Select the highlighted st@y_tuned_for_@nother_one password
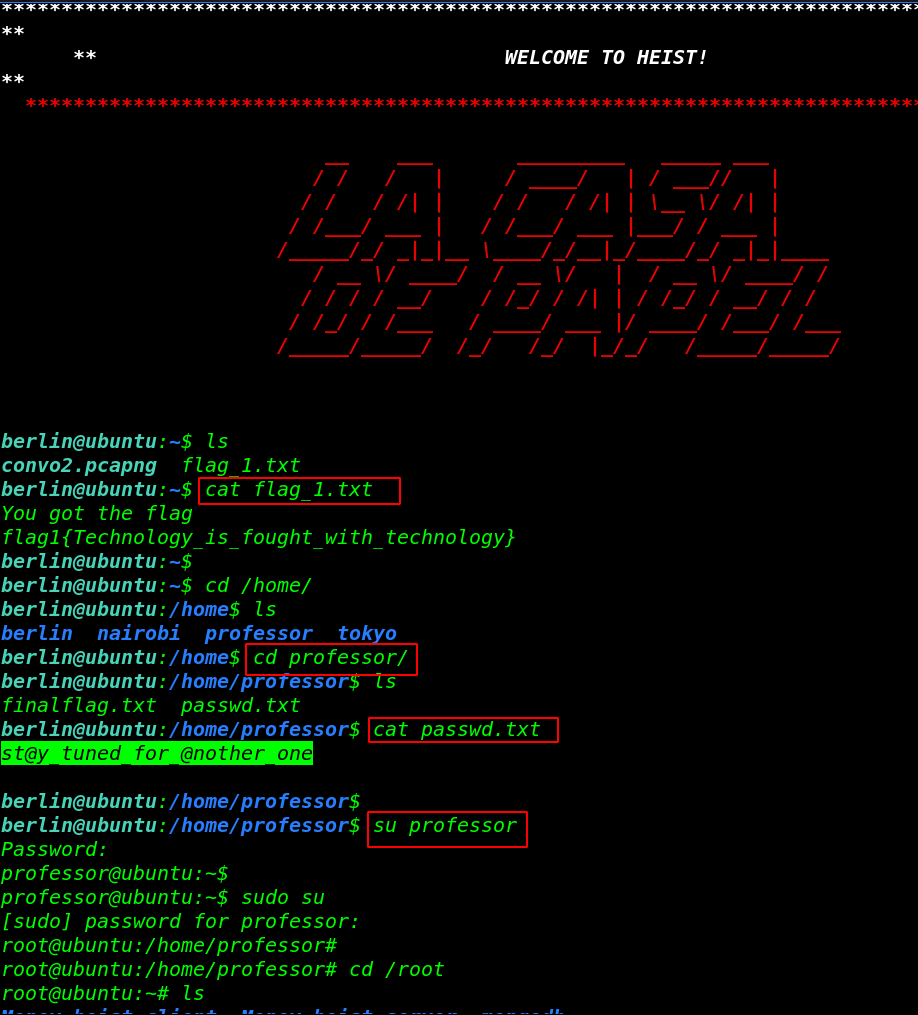This screenshot has width=918, height=1015. (x=157, y=753)
